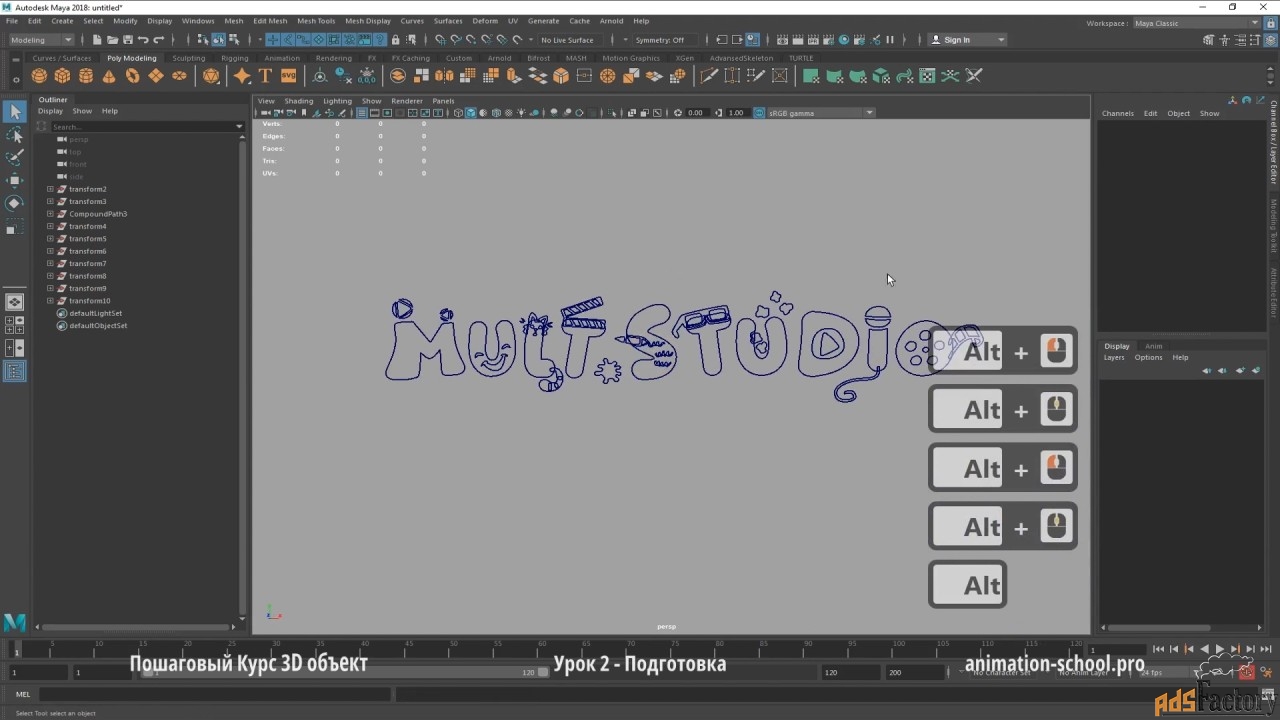Choose the Paint Selection tool

(x=15, y=158)
